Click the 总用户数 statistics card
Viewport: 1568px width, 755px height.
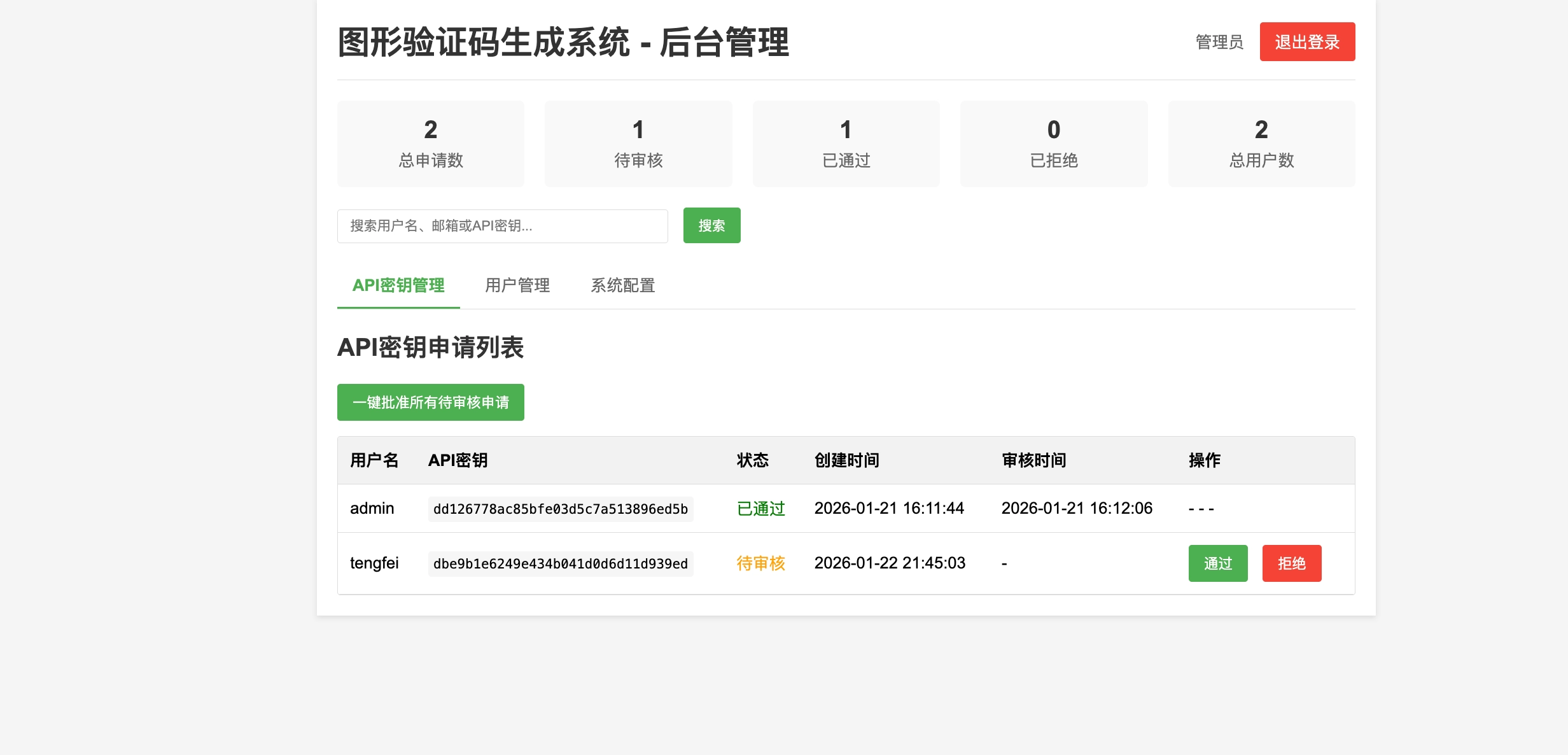click(x=1261, y=144)
